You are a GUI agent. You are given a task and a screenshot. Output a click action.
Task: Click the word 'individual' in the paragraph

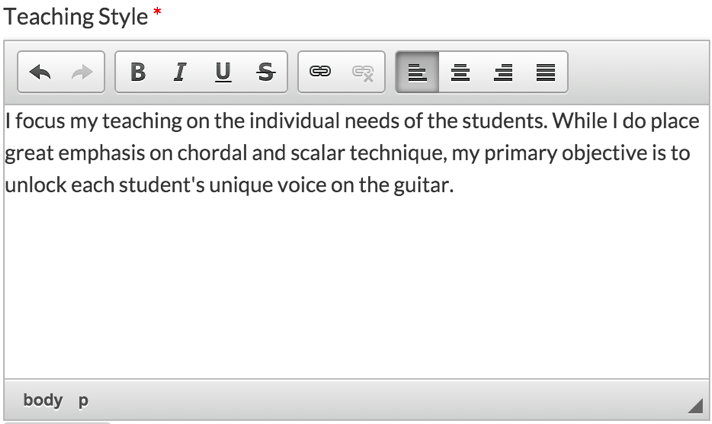[x=294, y=121]
